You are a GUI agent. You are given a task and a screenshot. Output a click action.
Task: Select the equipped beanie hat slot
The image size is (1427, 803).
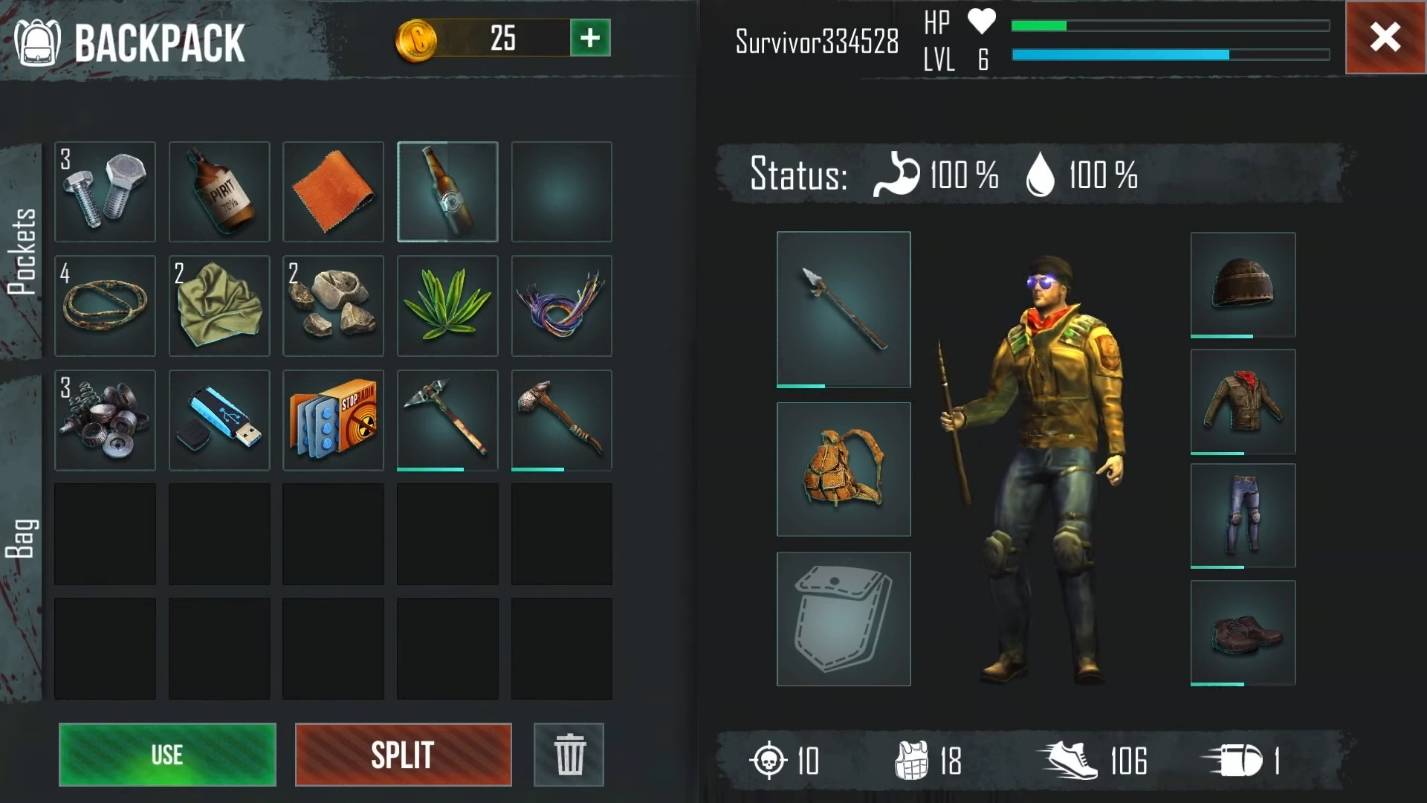[1243, 285]
